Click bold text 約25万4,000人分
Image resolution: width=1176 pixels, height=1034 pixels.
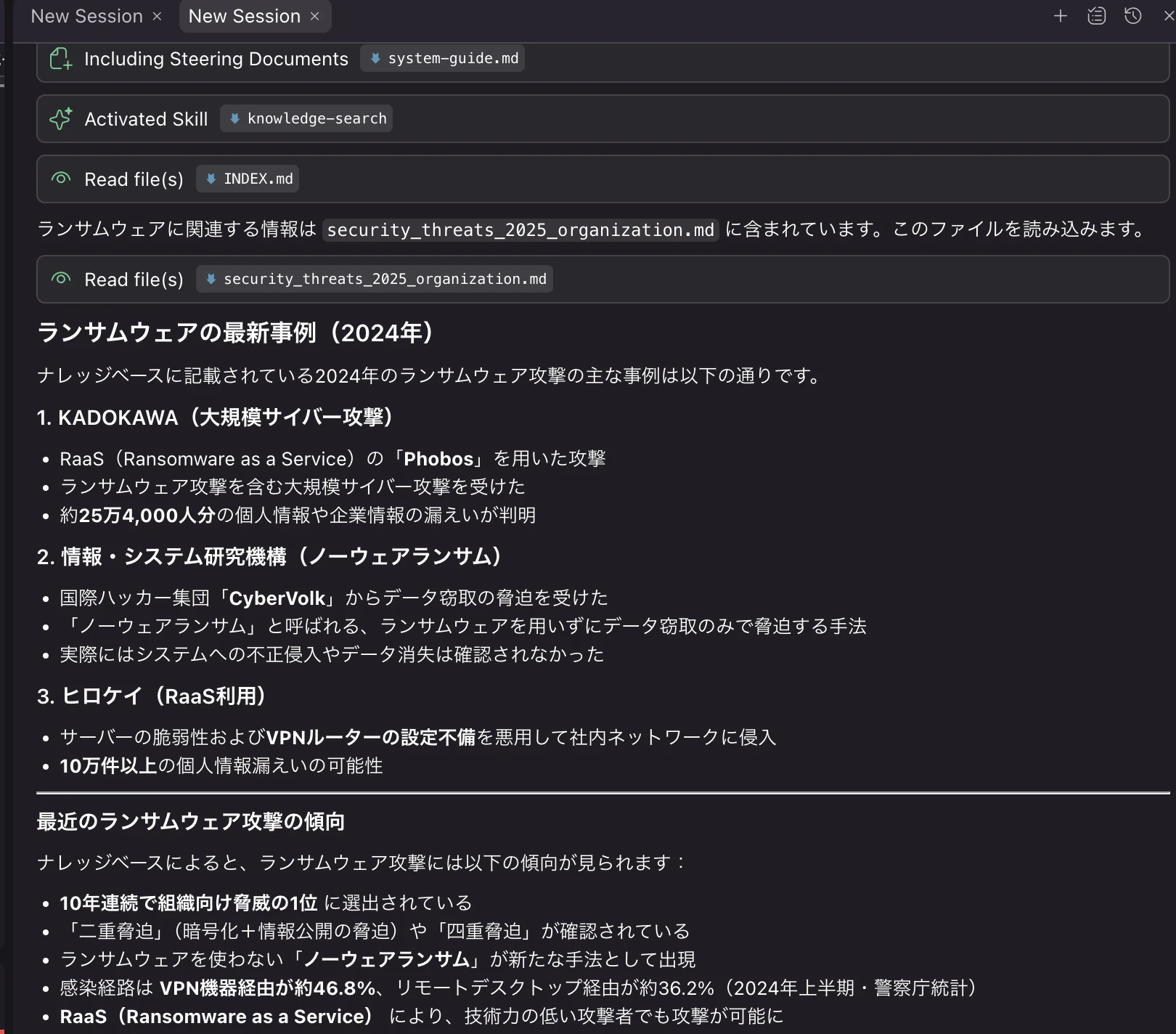138,516
